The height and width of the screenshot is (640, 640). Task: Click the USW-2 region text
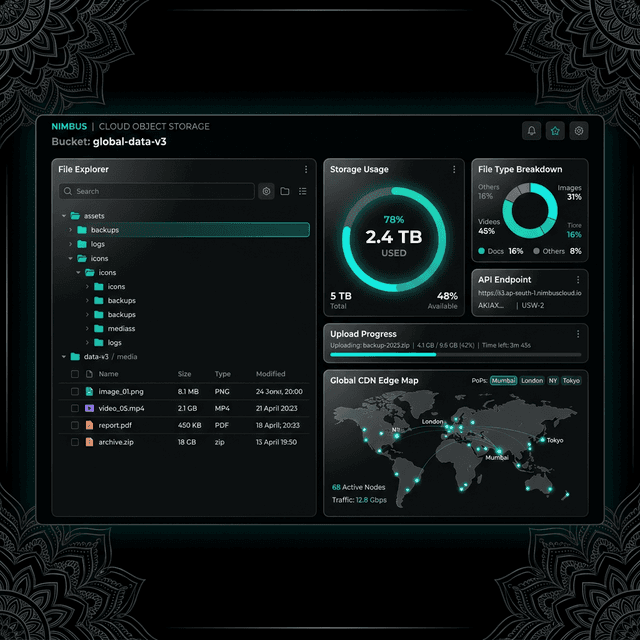click(533, 305)
